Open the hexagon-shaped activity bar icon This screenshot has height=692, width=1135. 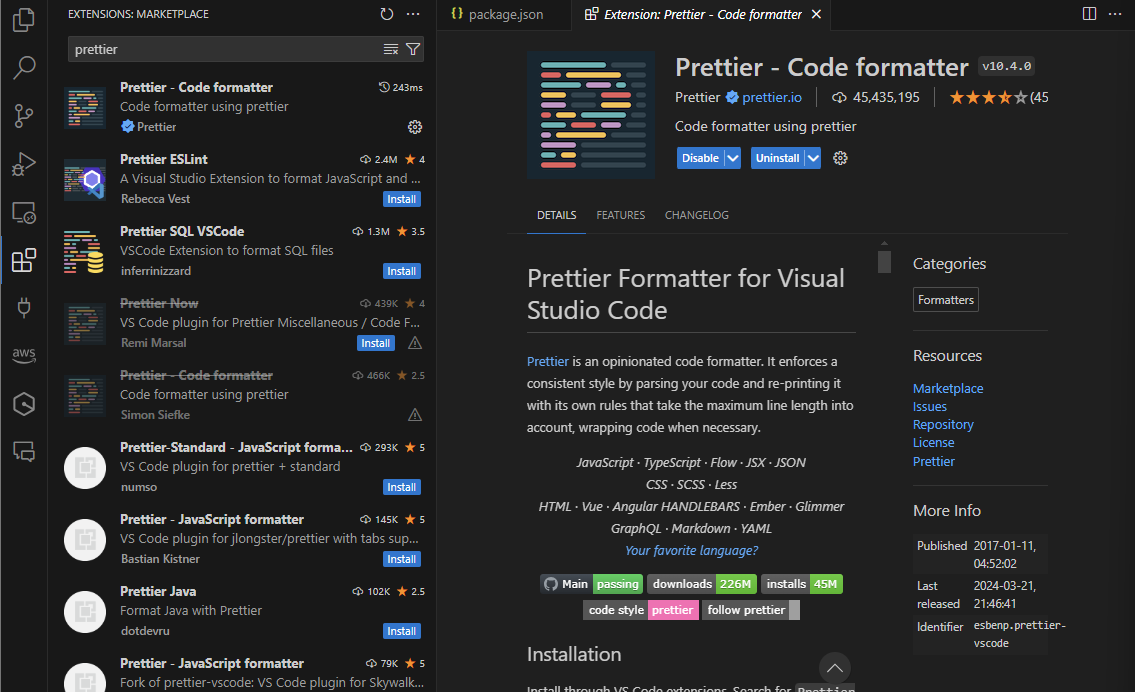point(24,404)
